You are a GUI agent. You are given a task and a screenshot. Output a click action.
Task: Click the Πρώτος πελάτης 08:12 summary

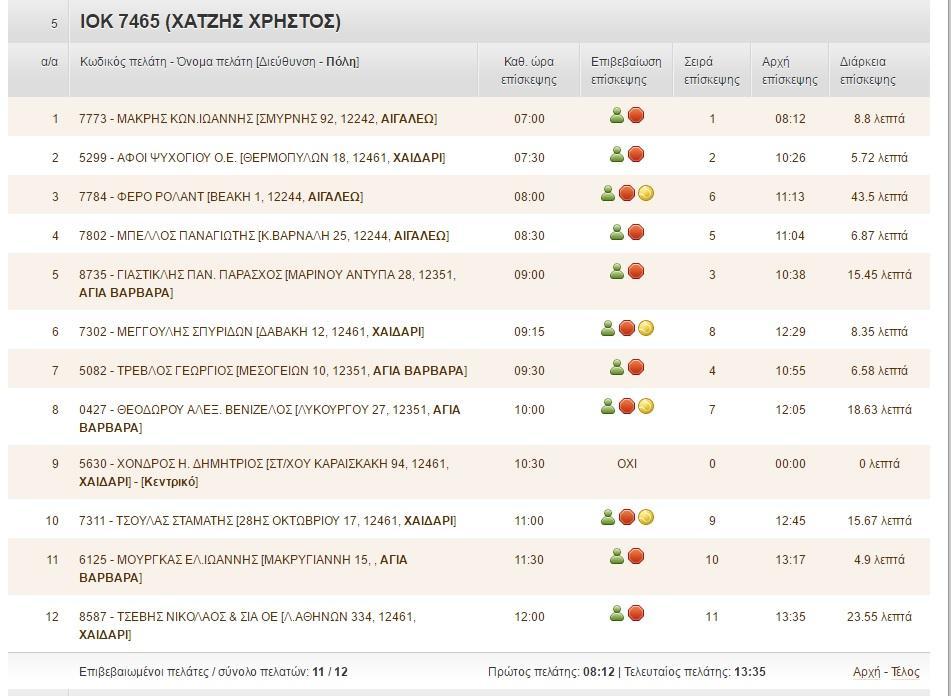[551, 672]
